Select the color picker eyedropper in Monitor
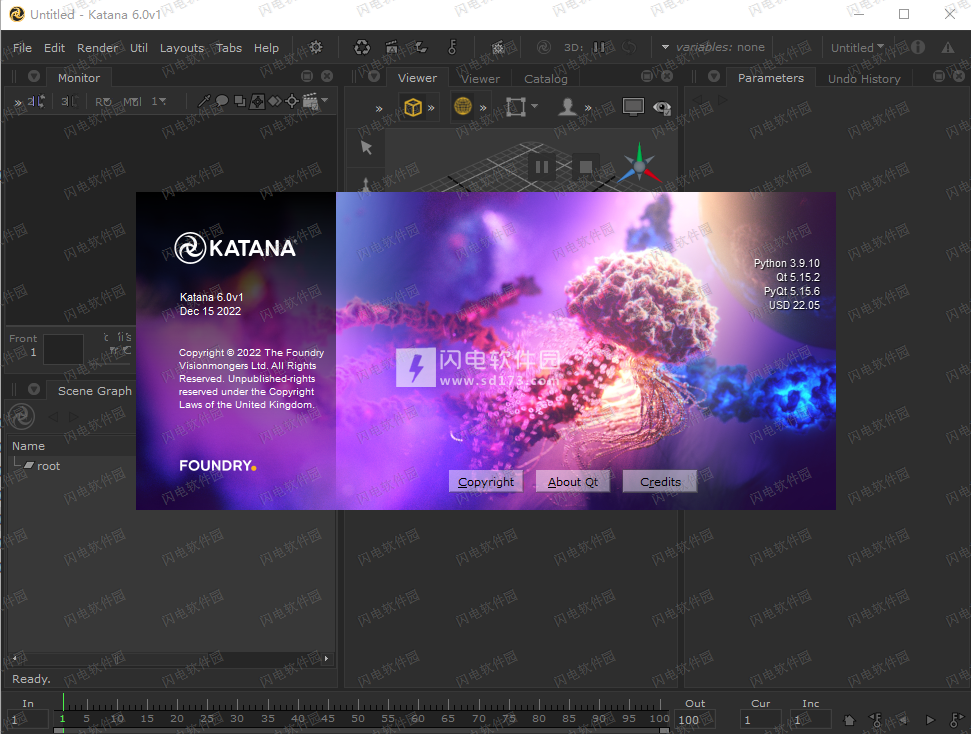The width and height of the screenshot is (971, 734). click(x=204, y=101)
